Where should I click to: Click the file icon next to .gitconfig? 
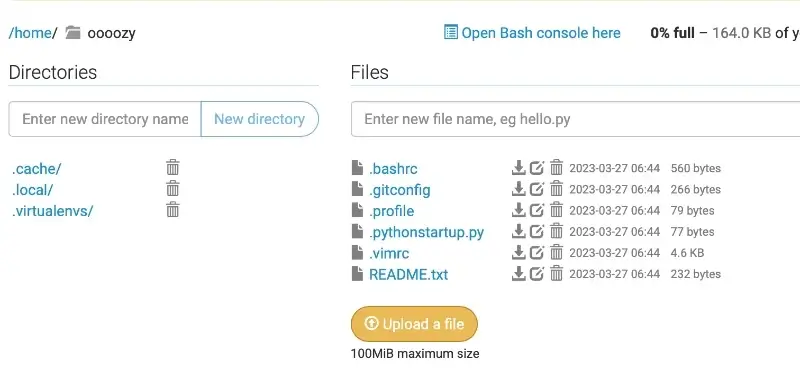click(x=358, y=189)
